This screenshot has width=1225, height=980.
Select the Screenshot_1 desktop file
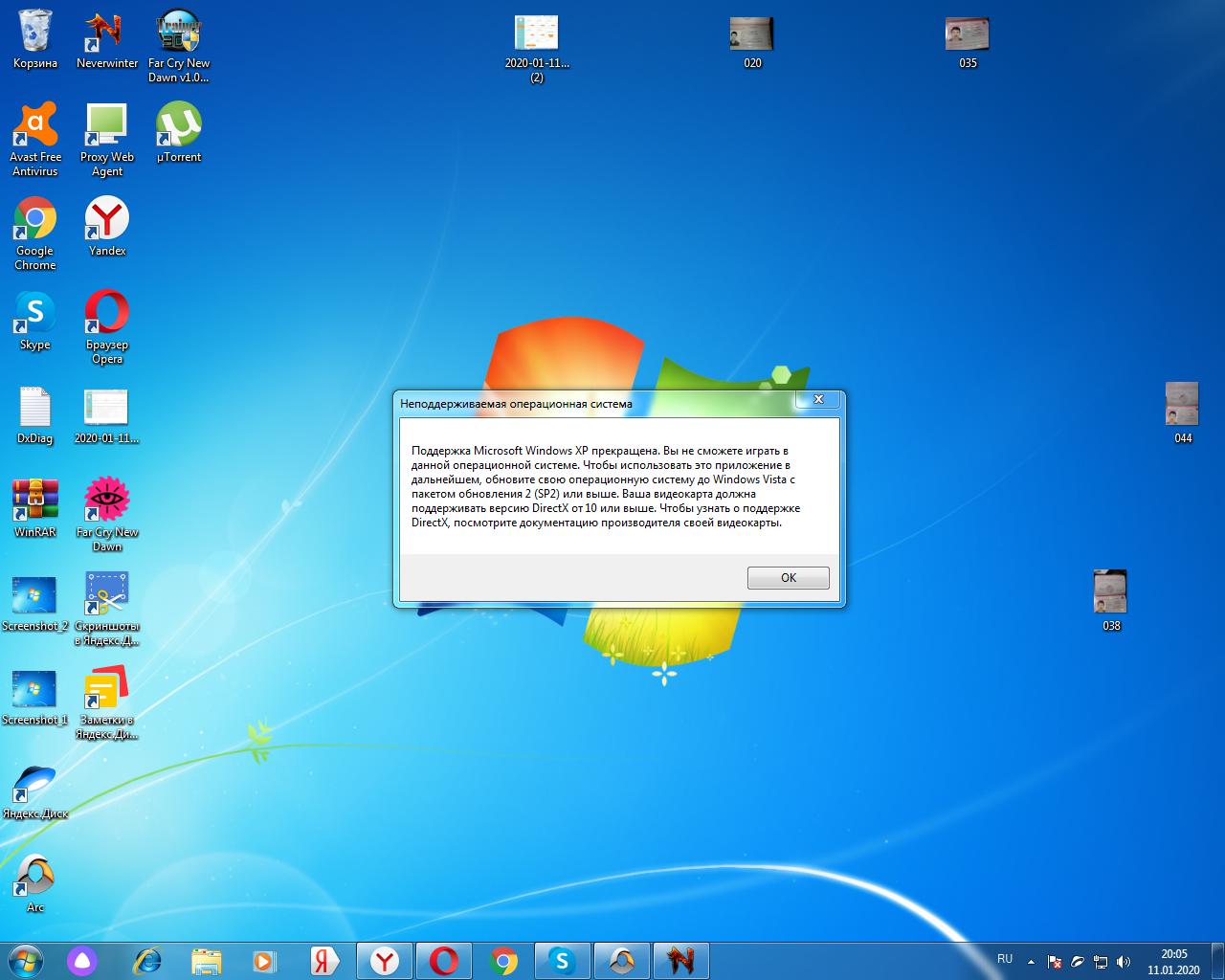tap(35, 696)
